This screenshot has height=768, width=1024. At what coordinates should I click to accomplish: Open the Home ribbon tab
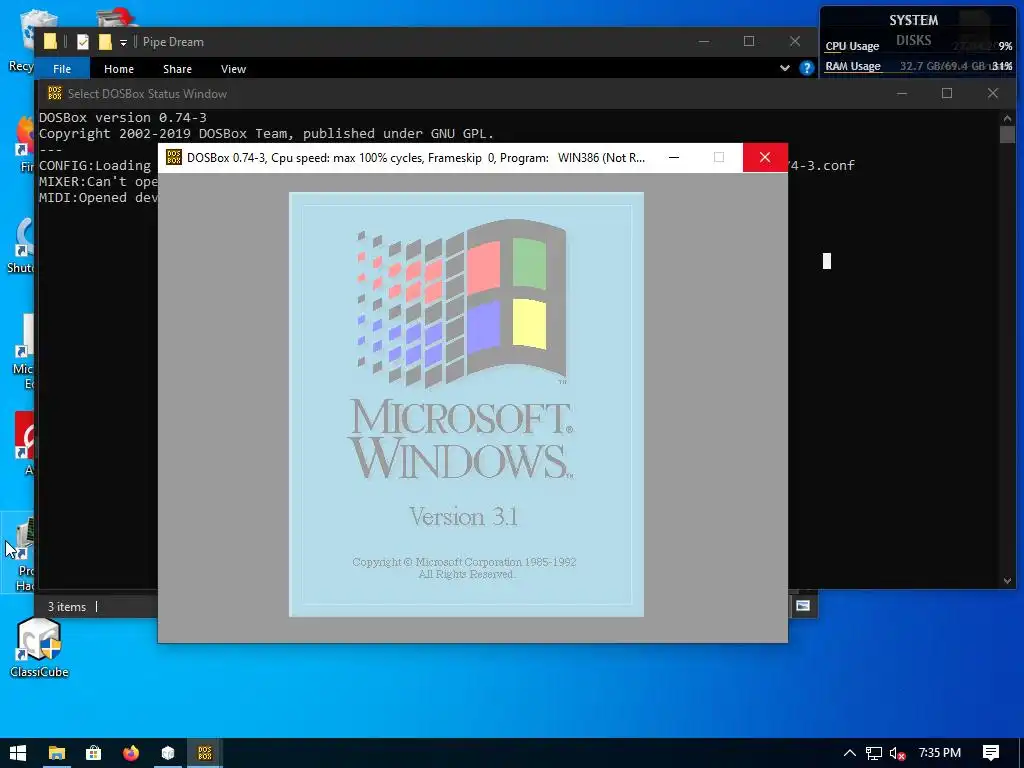pos(119,69)
